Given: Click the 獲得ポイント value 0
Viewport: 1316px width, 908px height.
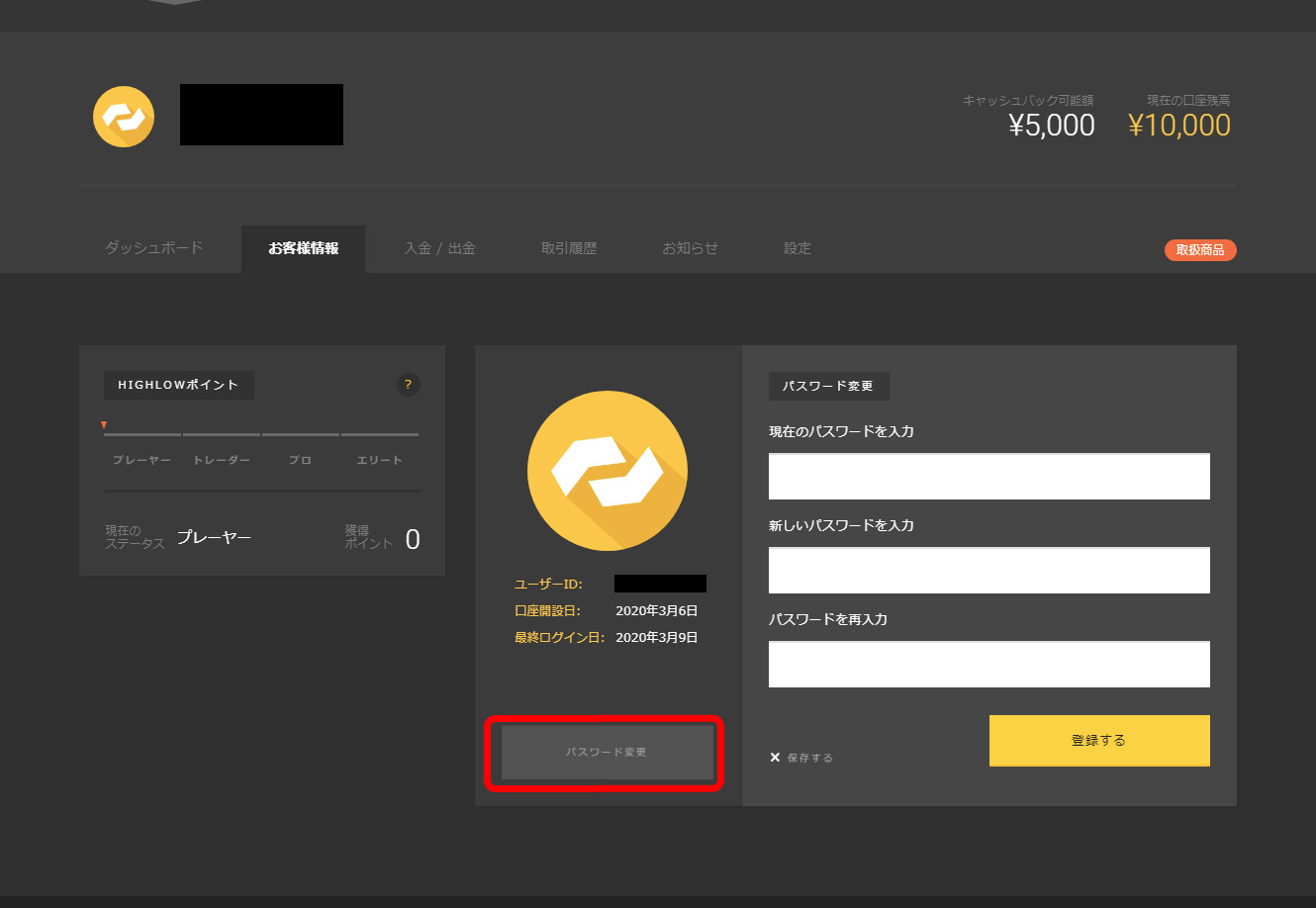Looking at the screenshot, I should (x=413, y=540).
